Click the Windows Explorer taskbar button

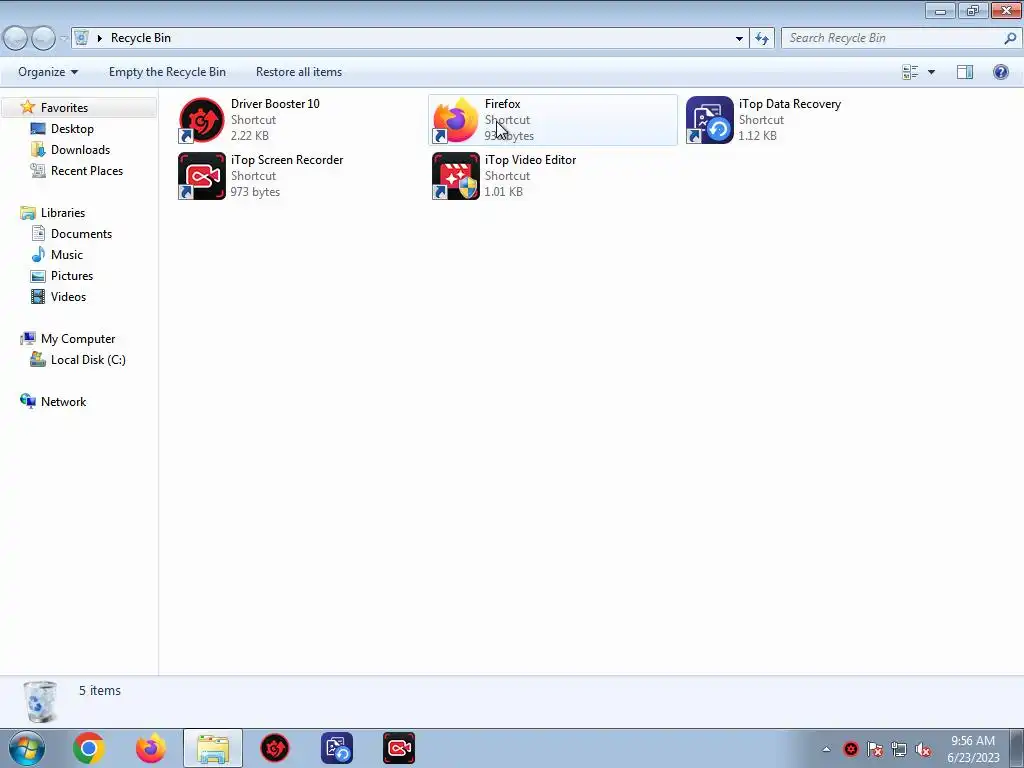(x=213, y=748)
